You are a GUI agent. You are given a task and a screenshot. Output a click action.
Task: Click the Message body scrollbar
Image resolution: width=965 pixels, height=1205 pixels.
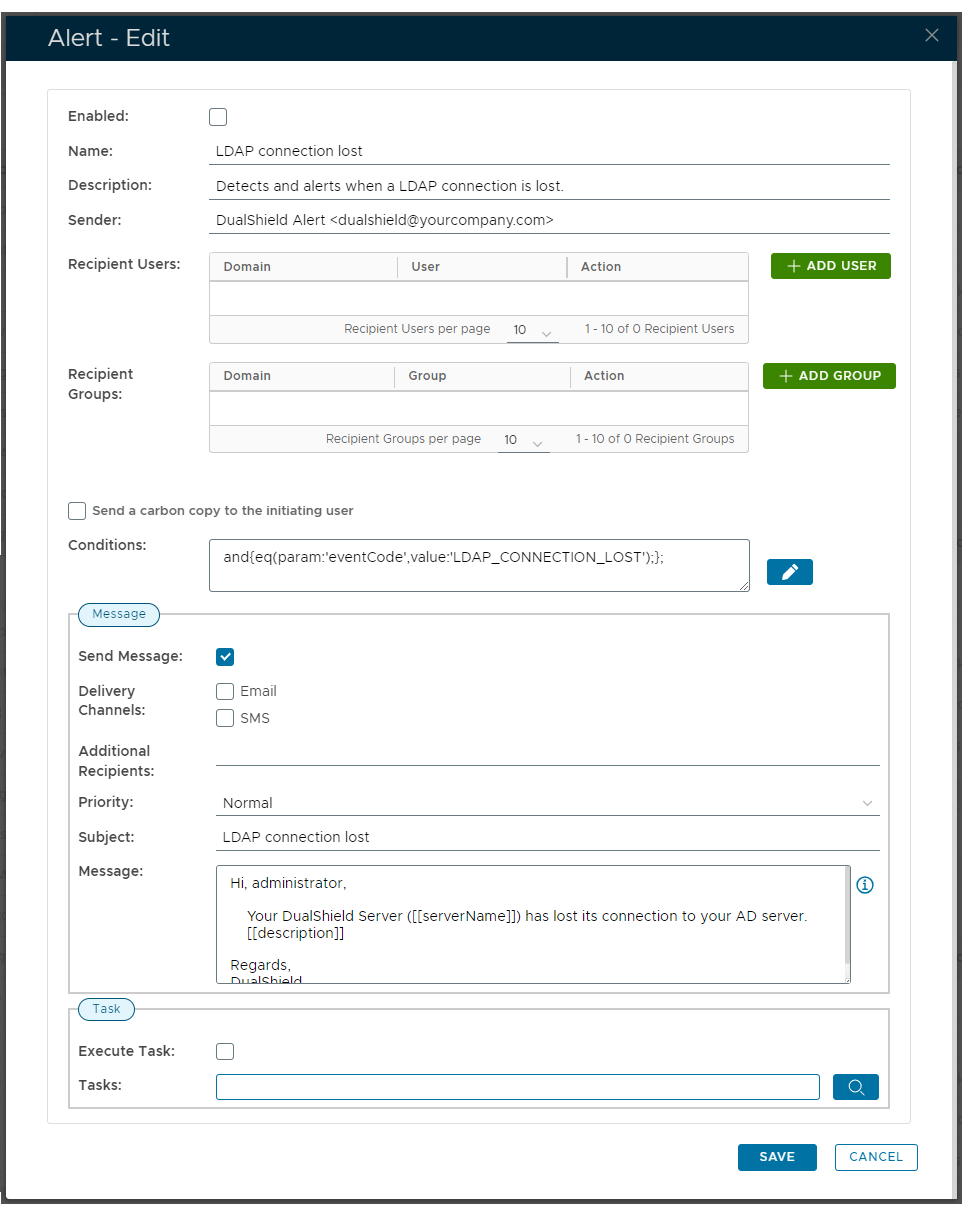click(848, 920)
